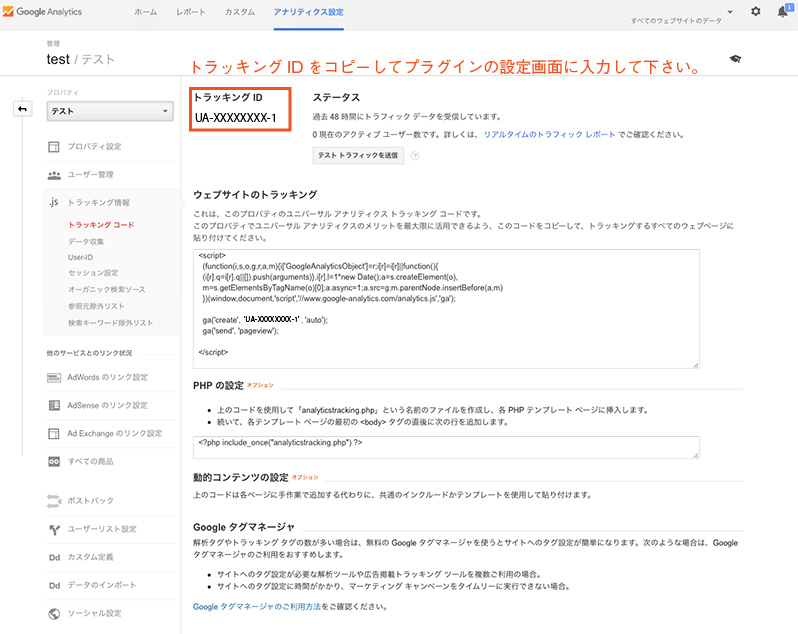798x634 pixels.
Task: Open カスタム定義 in the sidebar
Action: (91, 557)
